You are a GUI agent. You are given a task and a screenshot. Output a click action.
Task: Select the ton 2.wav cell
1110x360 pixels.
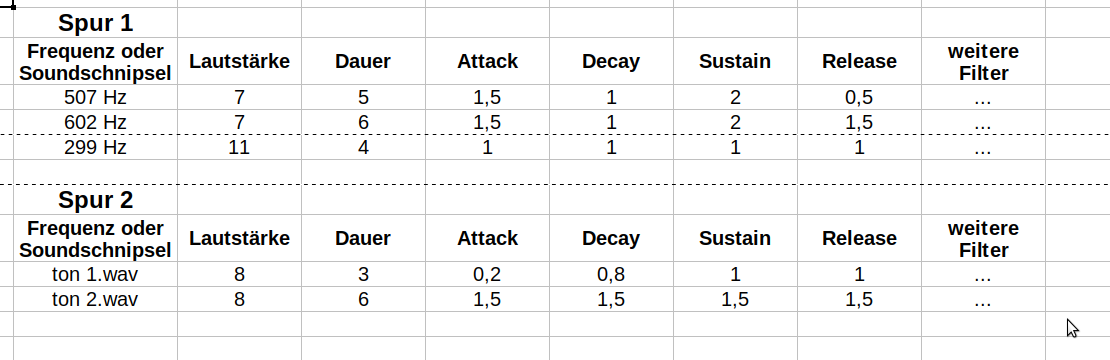coord(96,299)
